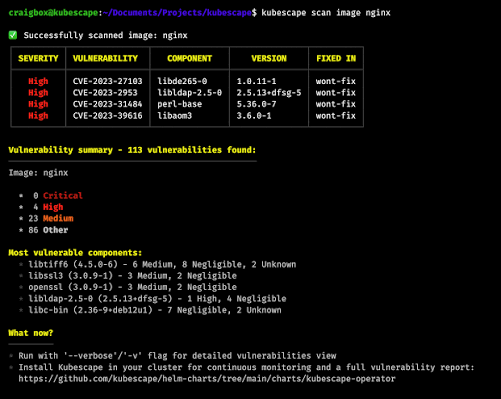
Task: Click the craigbox@kubescape prompt username
Action: pyautogui.click(x=53, y=13)
